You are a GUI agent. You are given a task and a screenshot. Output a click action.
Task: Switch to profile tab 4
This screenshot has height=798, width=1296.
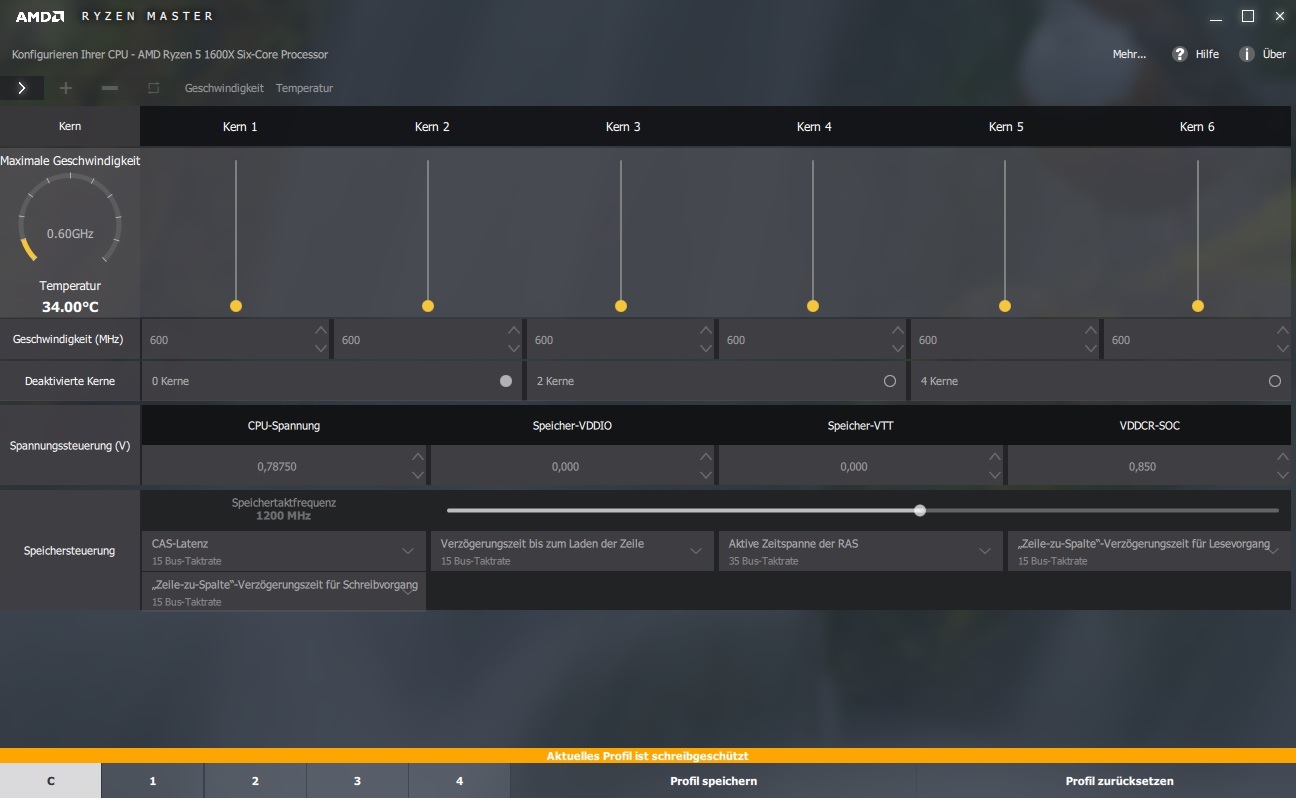click(459, 781)
